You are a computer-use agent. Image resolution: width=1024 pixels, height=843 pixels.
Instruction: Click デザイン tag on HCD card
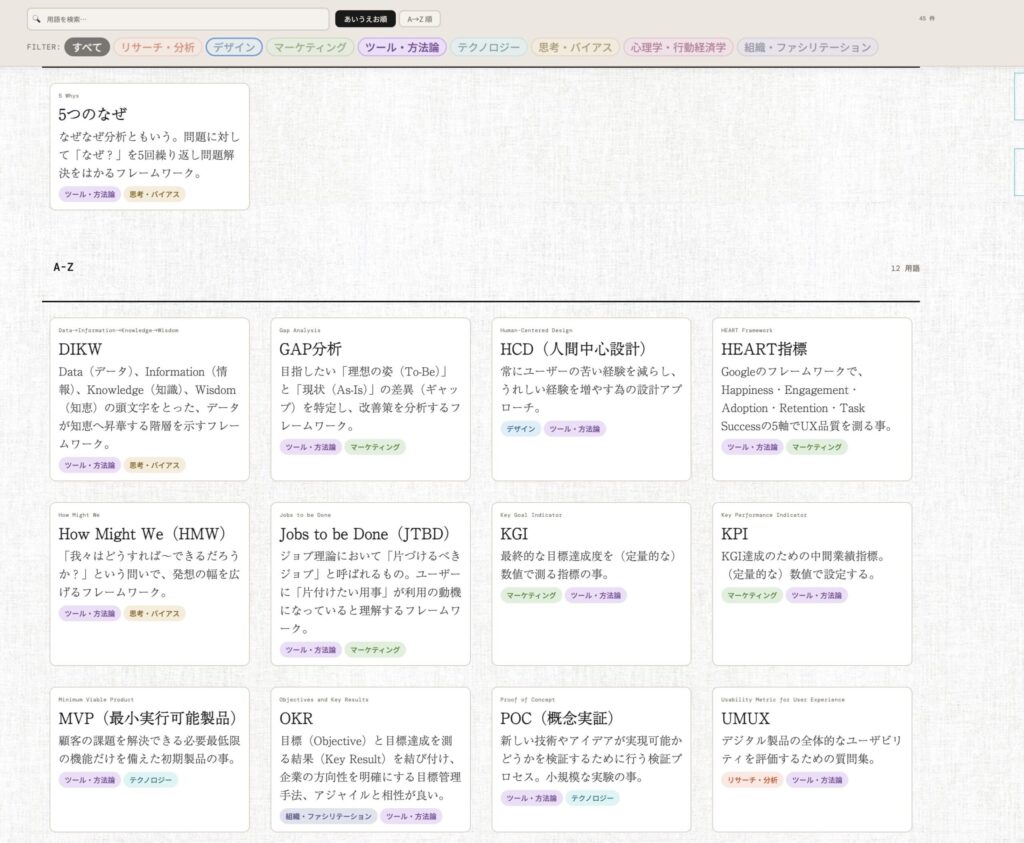520,429
